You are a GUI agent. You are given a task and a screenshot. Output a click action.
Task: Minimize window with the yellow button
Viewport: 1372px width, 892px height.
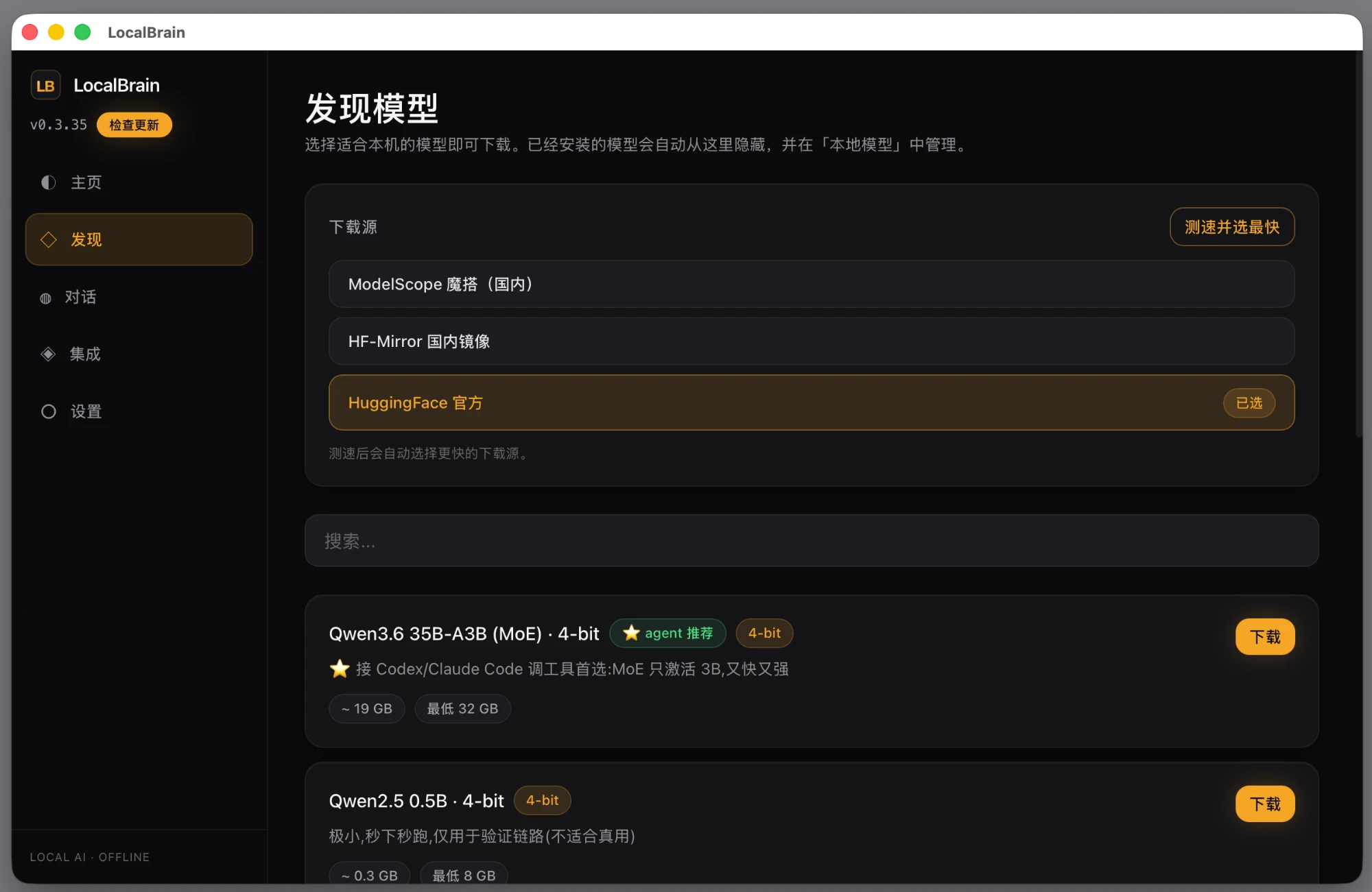pyautogui.click(x=56, y=32)
